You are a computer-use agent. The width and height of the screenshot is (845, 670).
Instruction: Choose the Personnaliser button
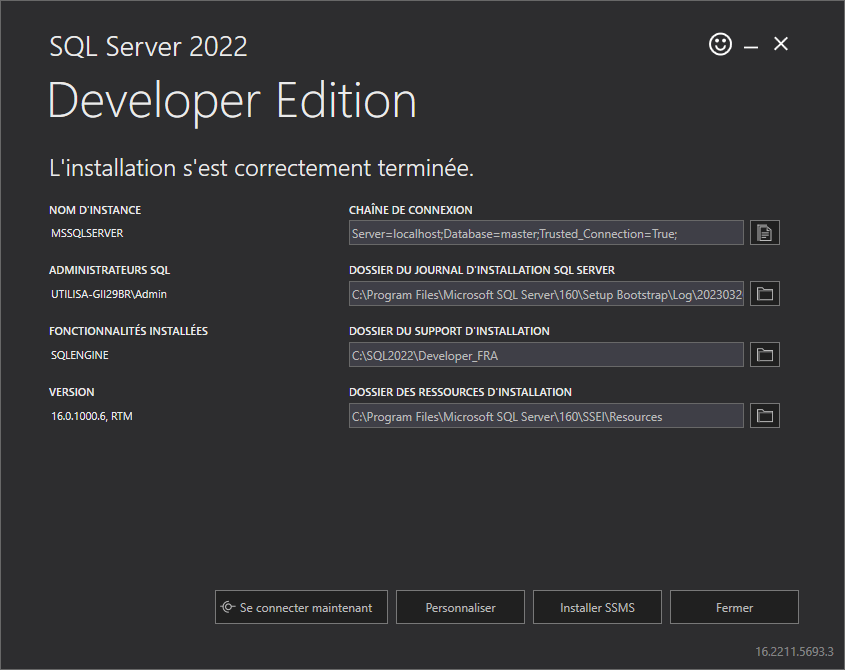pos(460,607)
